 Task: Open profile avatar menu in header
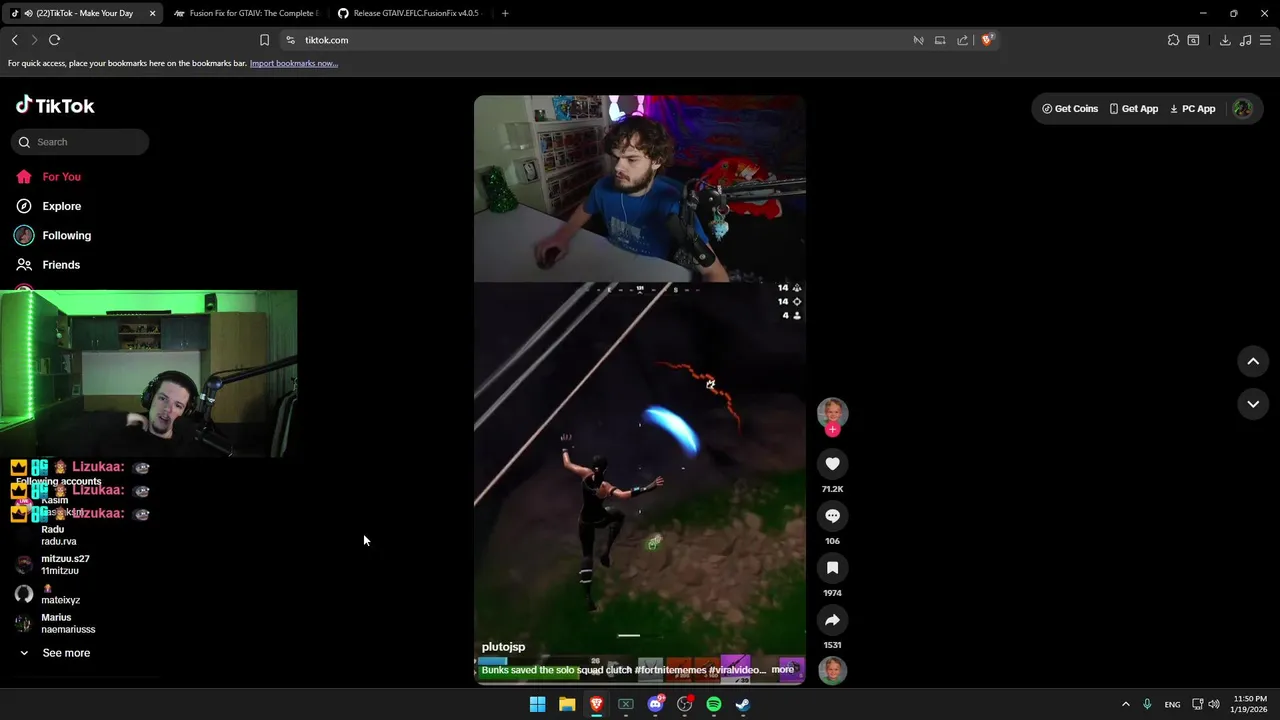[x=1243, y=109]
